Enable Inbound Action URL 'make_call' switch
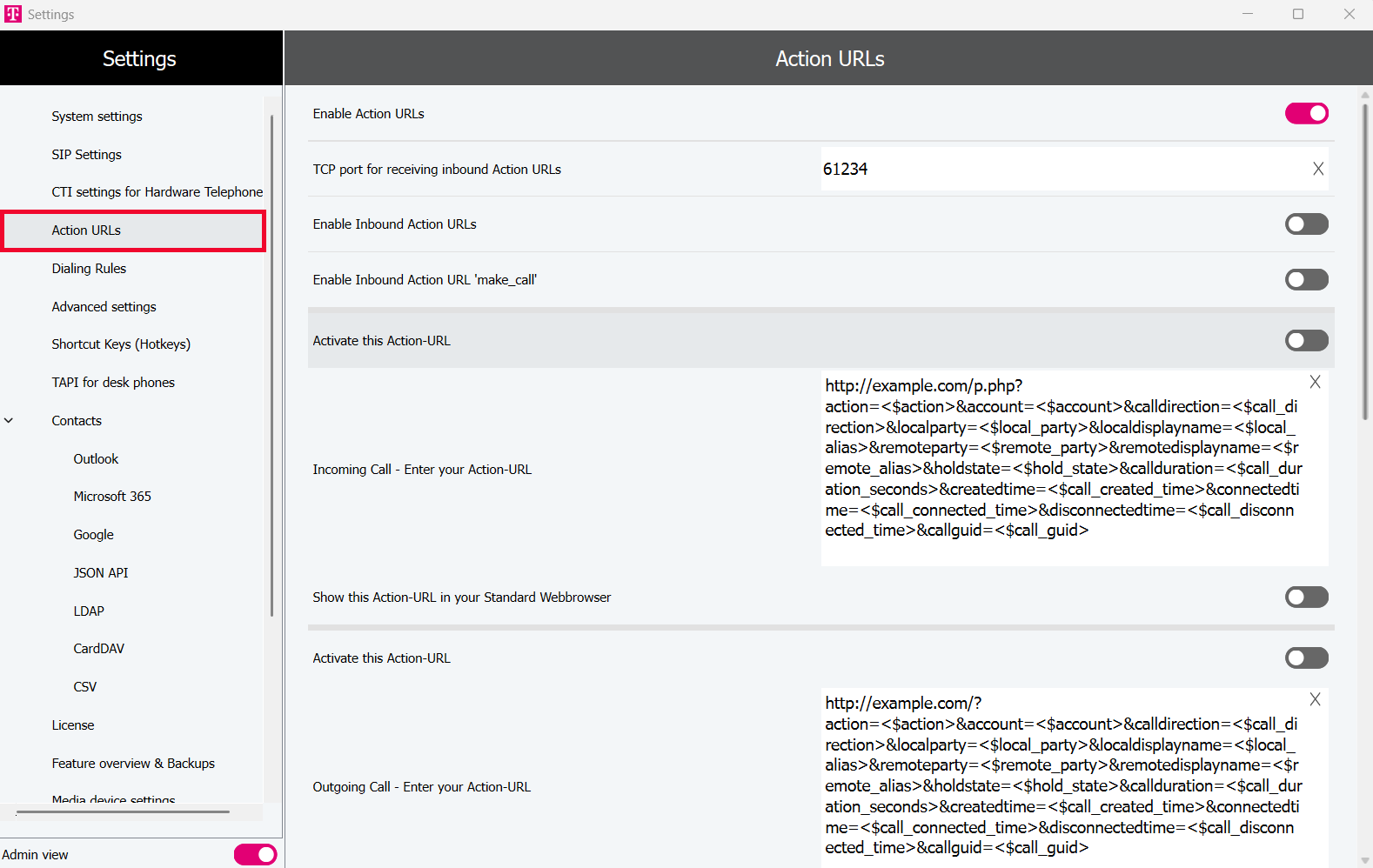Image resolution: width=1373 pixels, height=868 pixels. click(x=1306, y=280)
